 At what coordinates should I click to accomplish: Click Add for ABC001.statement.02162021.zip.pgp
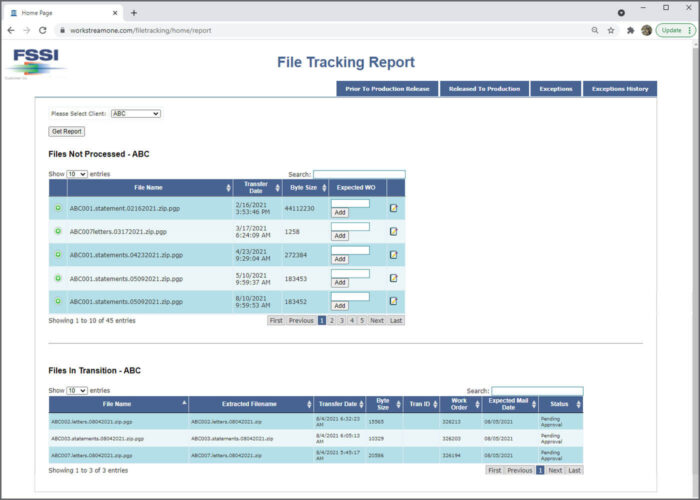tap(340, 212)
